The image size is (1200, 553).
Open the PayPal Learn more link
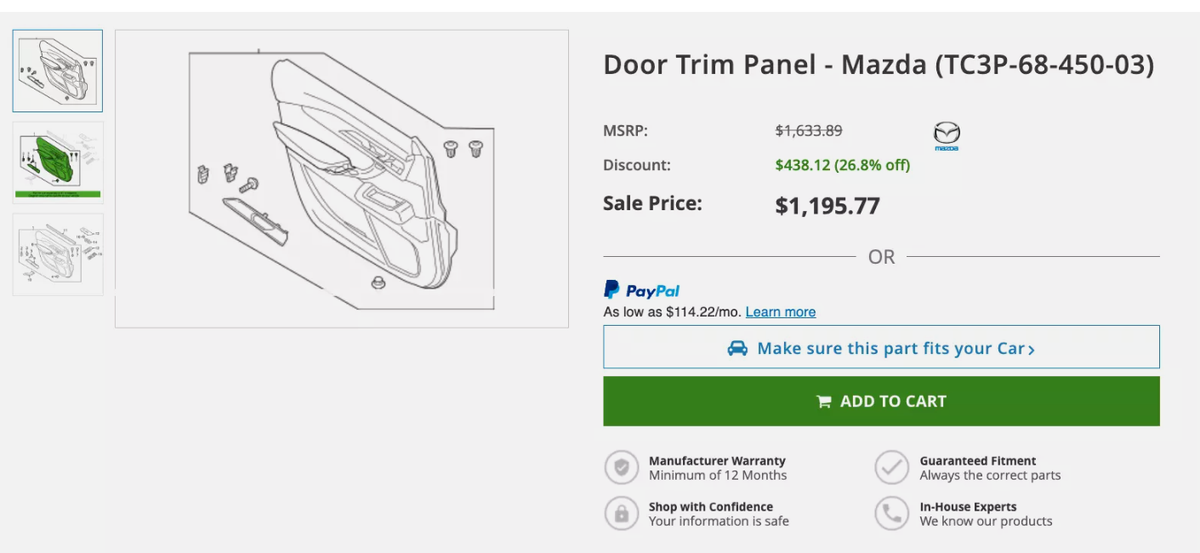[780, 312]
